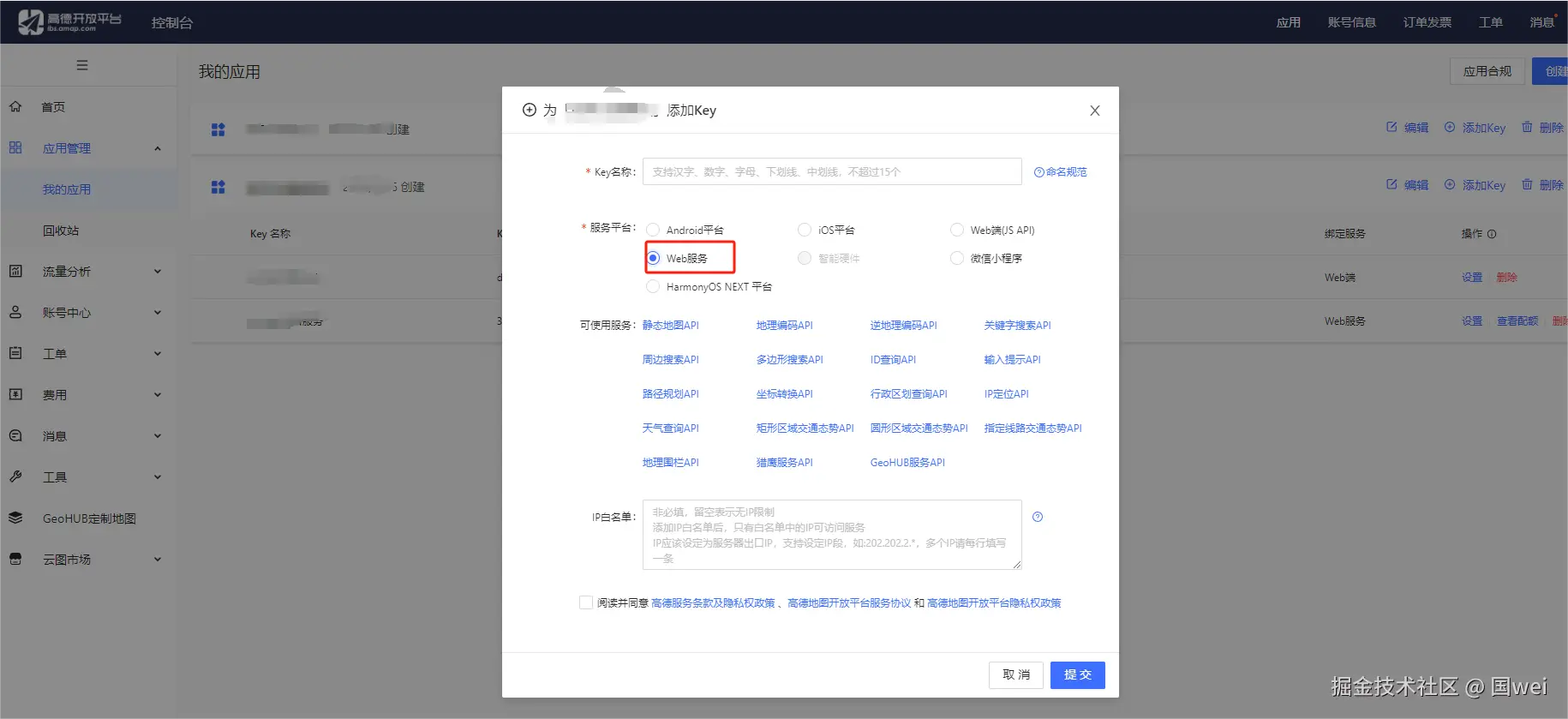1568x719 pixels.
Task: Click the 消息 chat bubble sidebar icon
Action: tap(15, 435)
